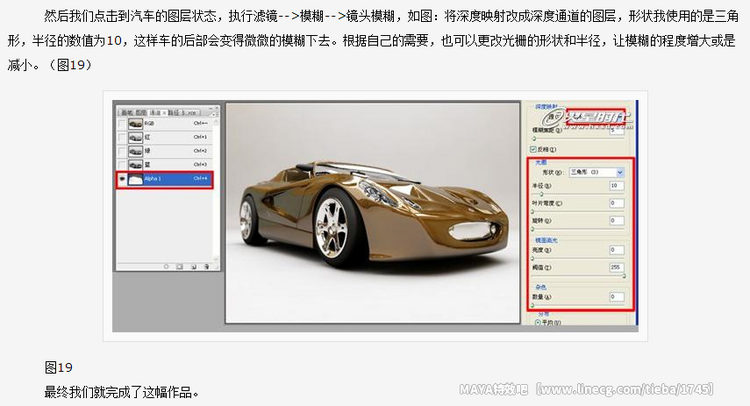Switch to the 图层 tab
750x406 pixels.
(141, 113)
